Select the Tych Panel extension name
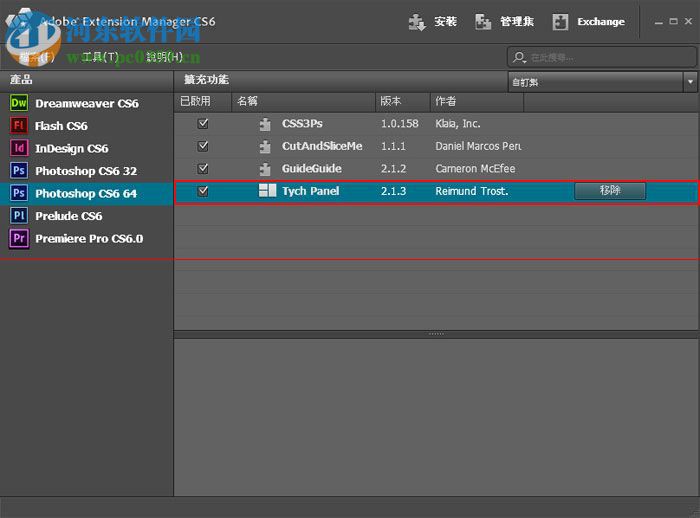The image size is (700, 518). coord(311,191)
